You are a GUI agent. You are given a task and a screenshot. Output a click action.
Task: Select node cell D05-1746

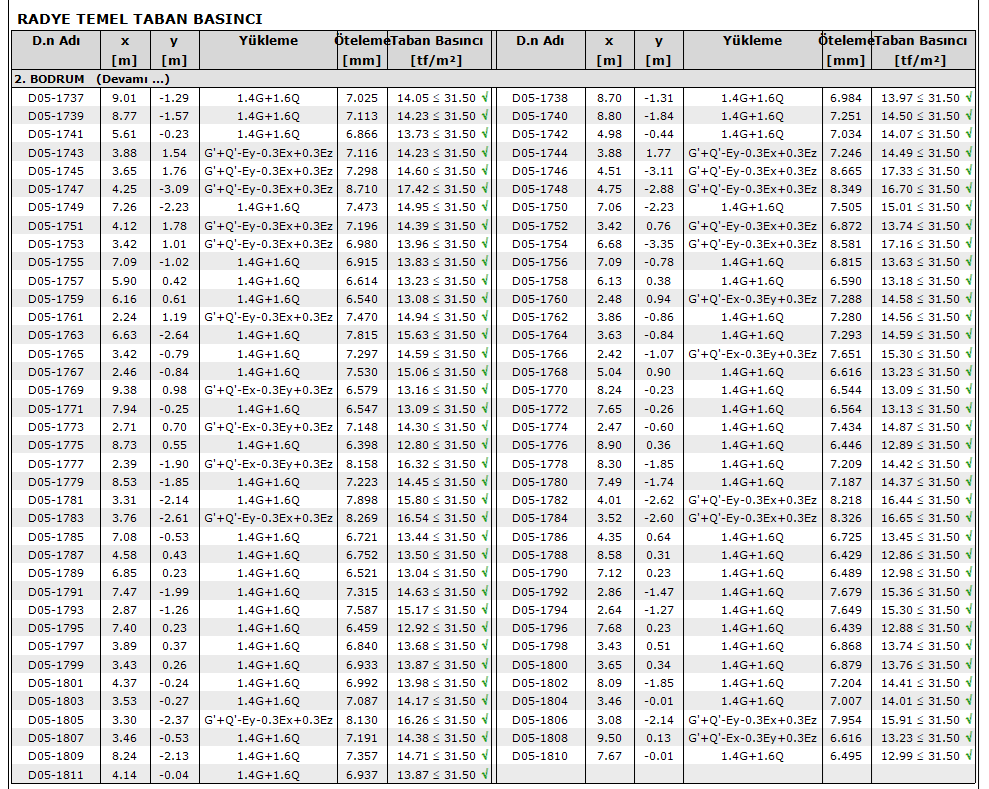pyautogui.click(x=540, y=171)
